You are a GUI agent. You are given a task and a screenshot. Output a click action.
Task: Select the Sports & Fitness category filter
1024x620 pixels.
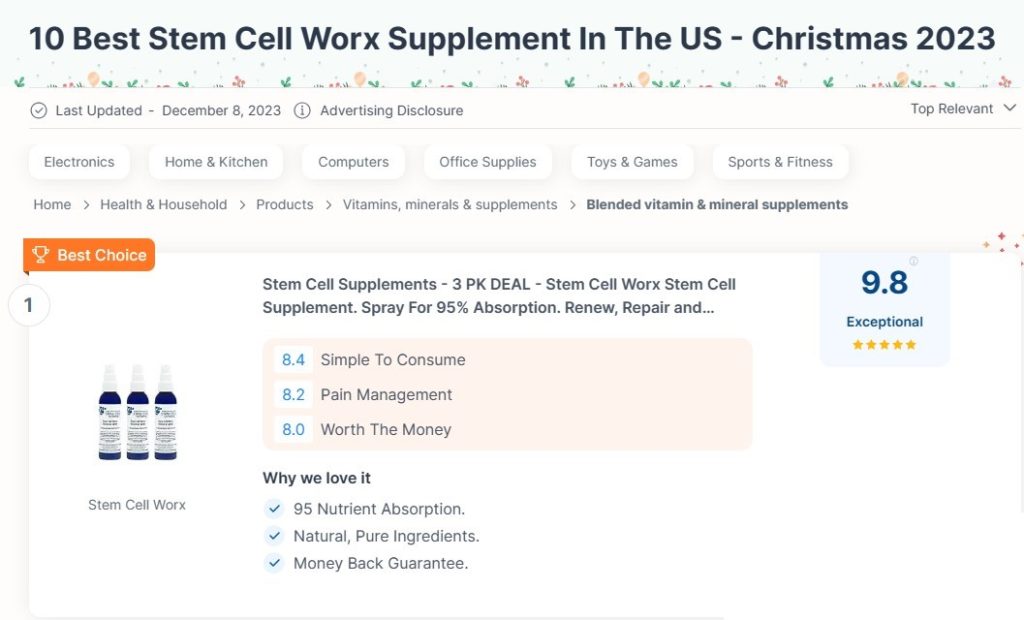[x=780, y=161]
